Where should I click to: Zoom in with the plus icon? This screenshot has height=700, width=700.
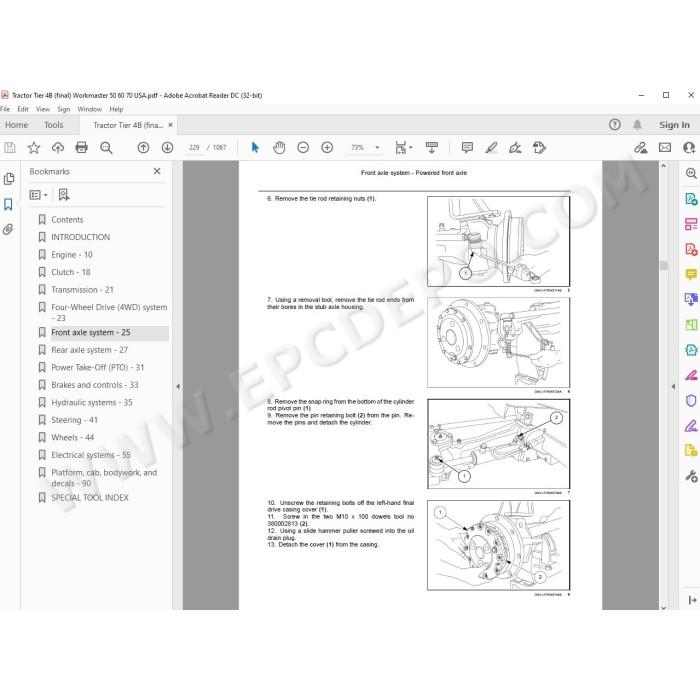[x=327, y=147]
